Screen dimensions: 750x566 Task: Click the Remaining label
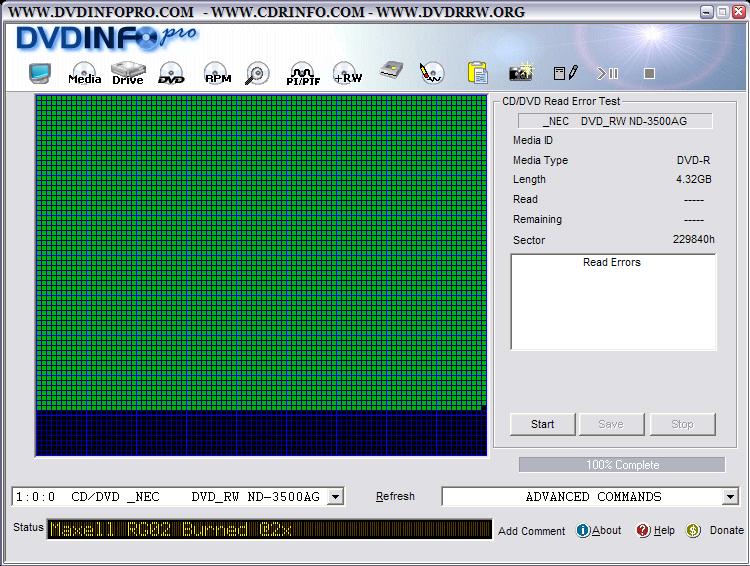537,219
